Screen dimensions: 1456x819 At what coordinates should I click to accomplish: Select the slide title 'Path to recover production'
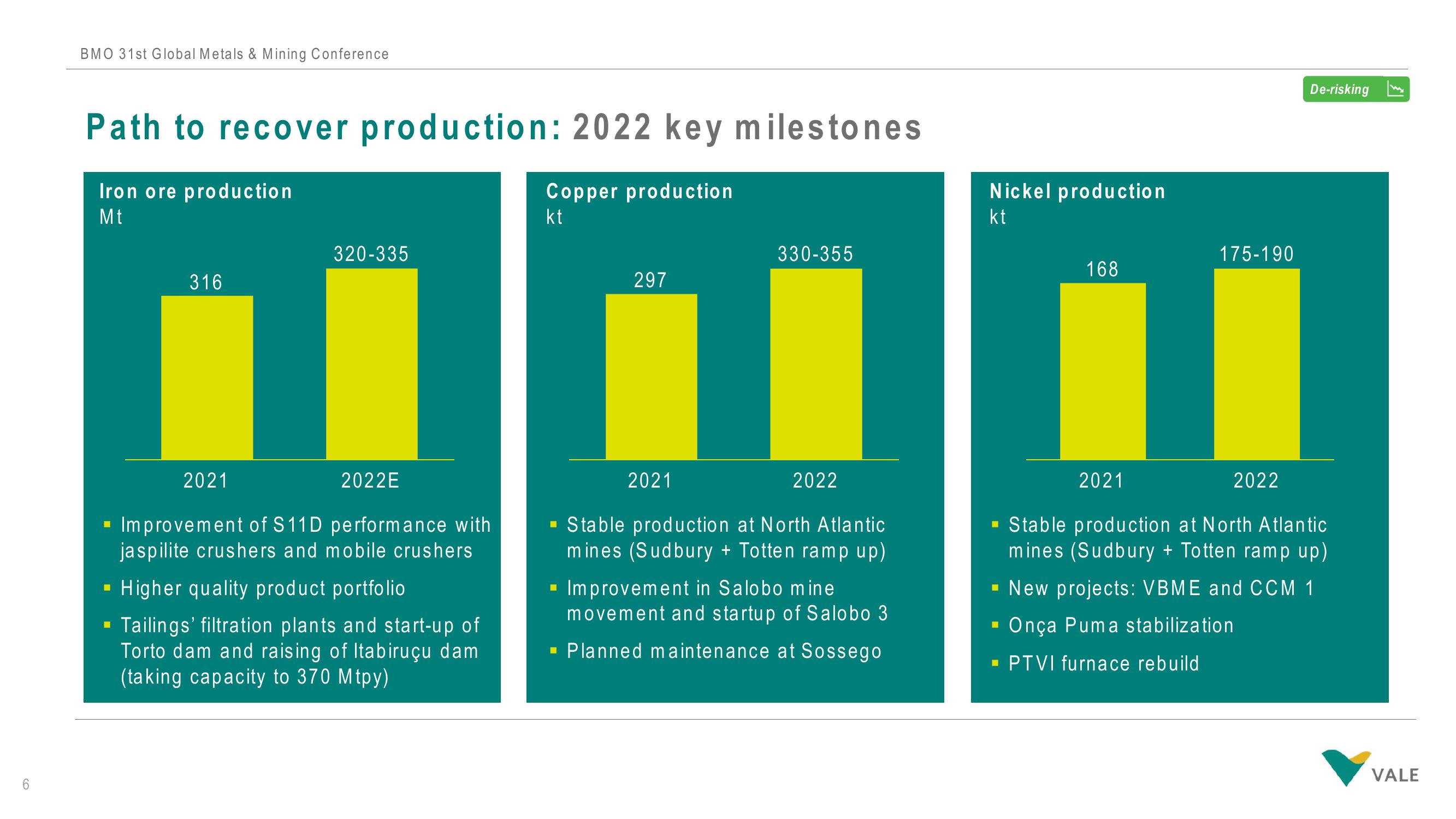pyautogui.click(x=324, y=127)
